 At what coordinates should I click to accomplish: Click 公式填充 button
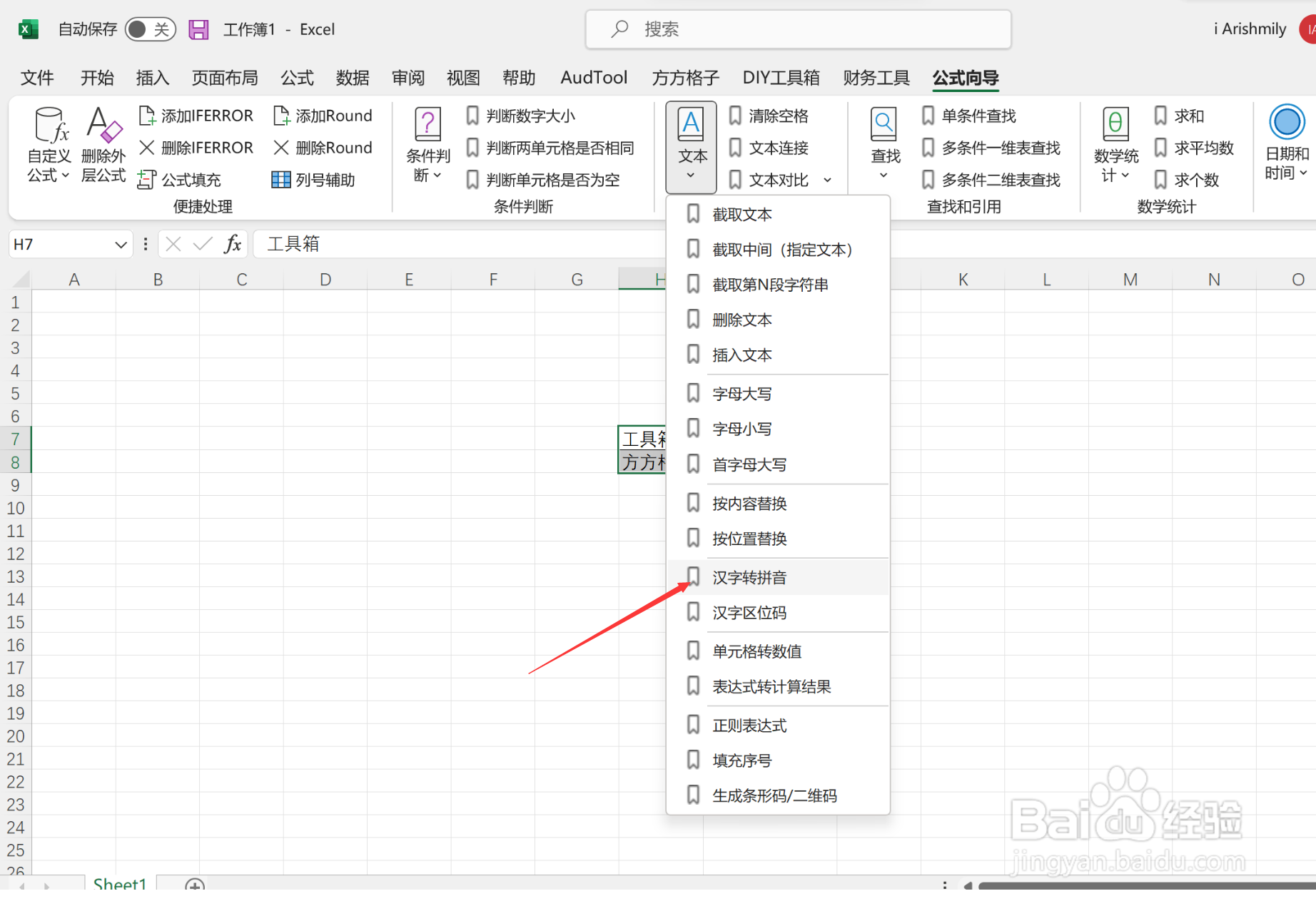point(180,180)
